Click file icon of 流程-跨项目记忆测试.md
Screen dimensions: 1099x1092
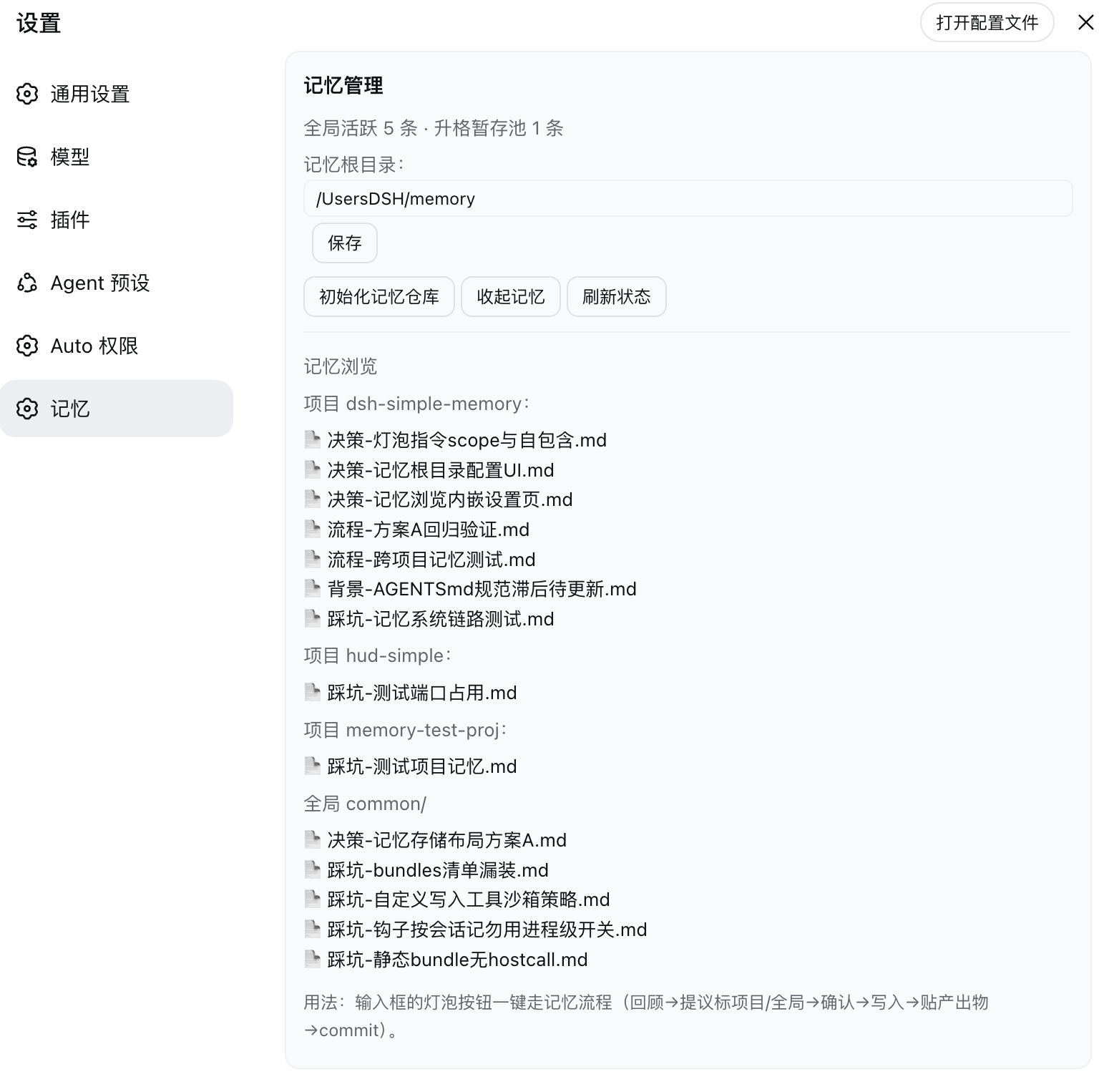click(312, 559)
